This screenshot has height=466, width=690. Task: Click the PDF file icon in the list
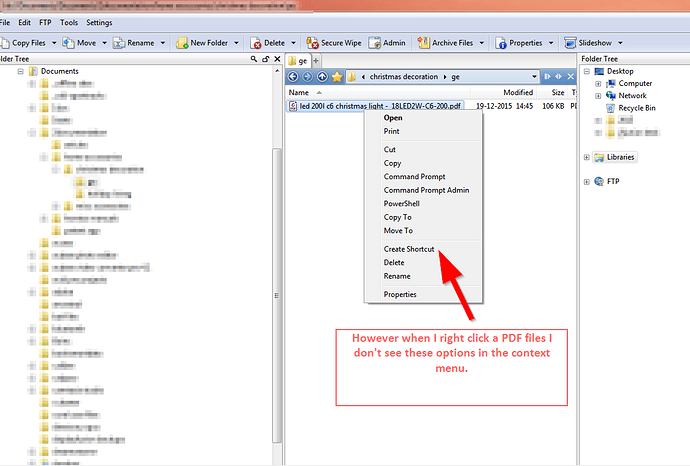pyautogui.click(x=293, y=106)
